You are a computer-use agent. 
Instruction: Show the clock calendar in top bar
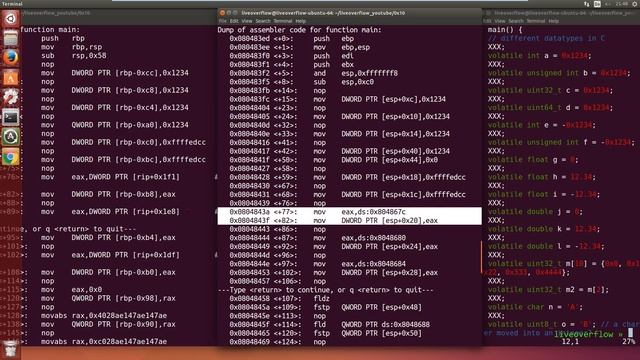click(622, 4)
